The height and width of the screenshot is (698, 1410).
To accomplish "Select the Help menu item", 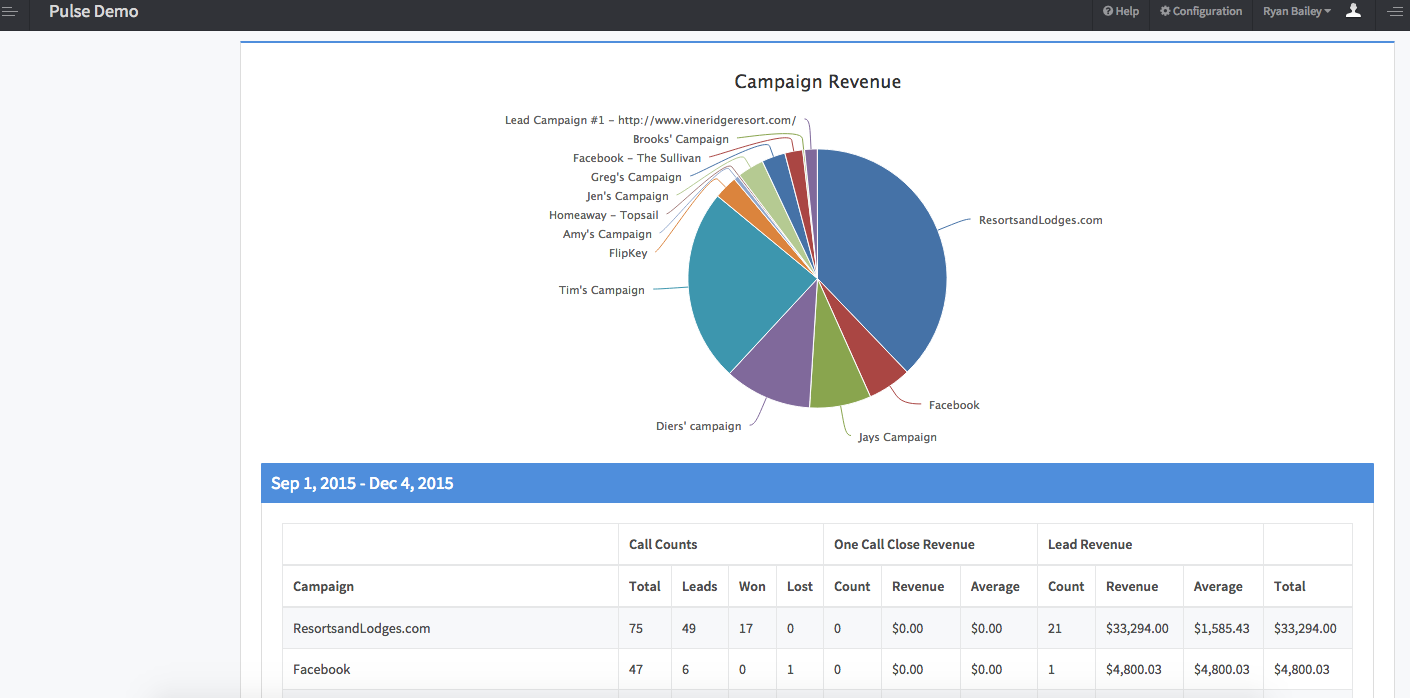I will (x=1120, y=11).
